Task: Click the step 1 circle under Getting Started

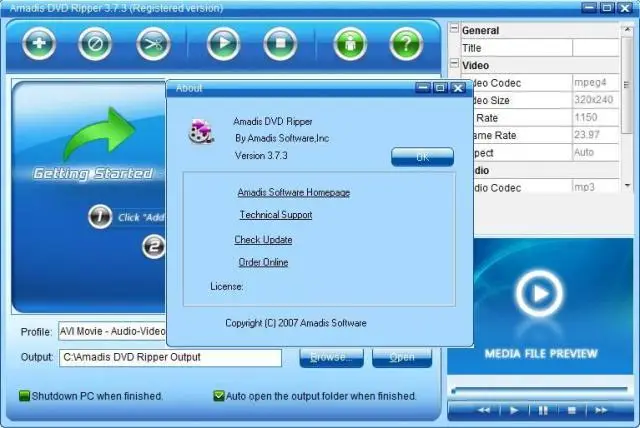Action: coord(100,216)
